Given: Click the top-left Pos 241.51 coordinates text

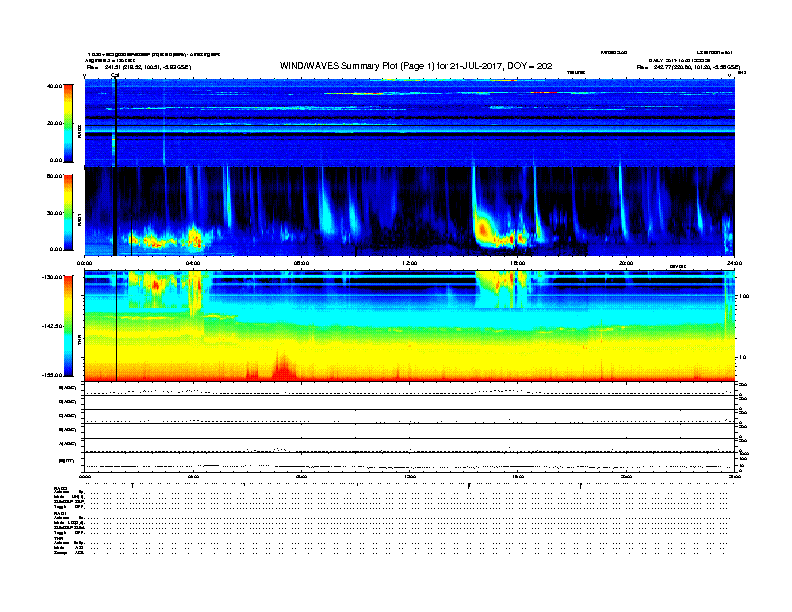Looking at the screenshot, I should click(x=139, y=67).
